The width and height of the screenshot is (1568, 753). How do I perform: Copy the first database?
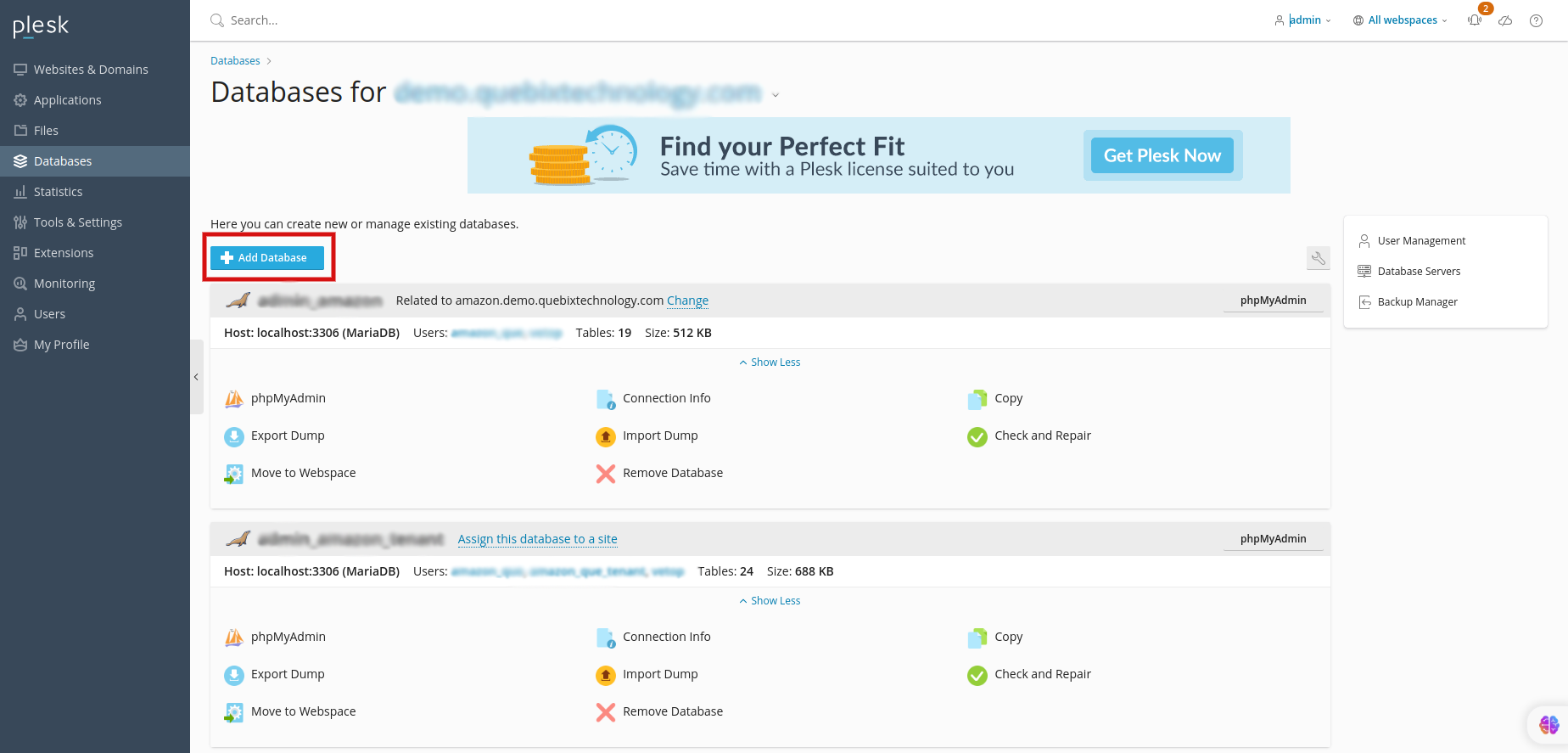tap(995, 398)
